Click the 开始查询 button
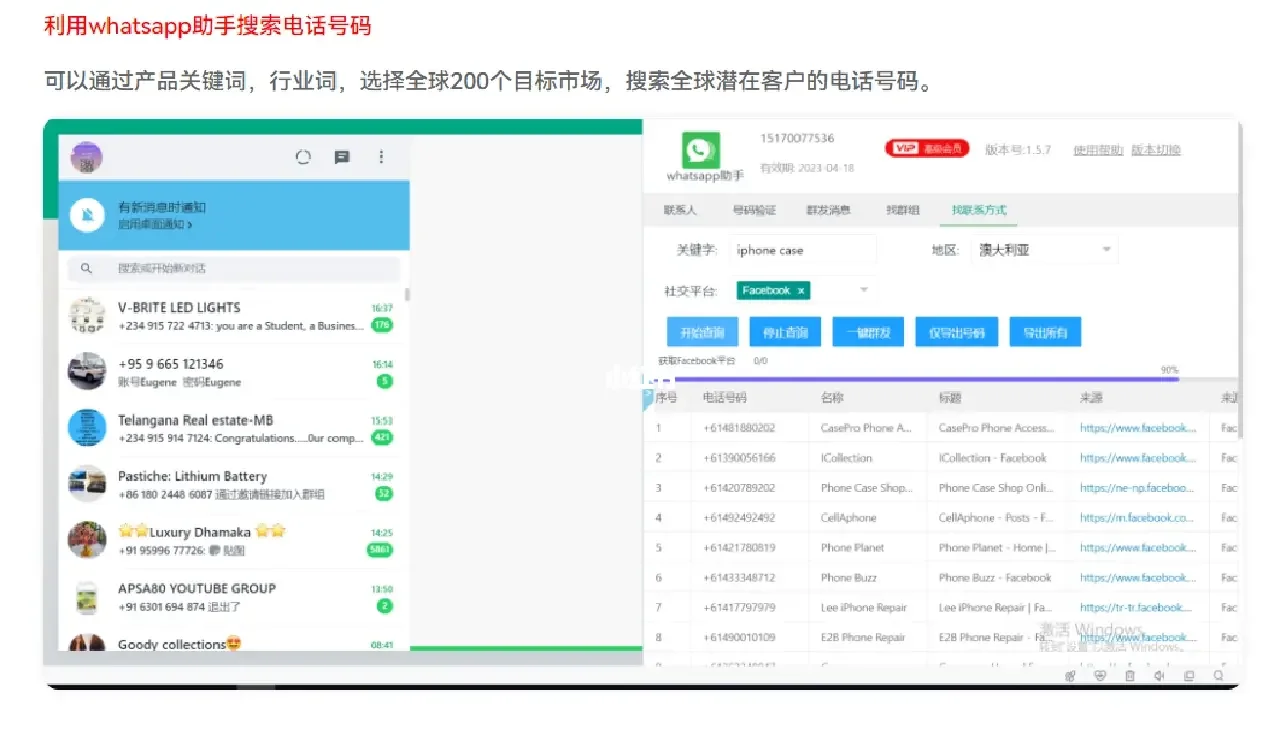 pyautogui.click(x=702, y=333)
